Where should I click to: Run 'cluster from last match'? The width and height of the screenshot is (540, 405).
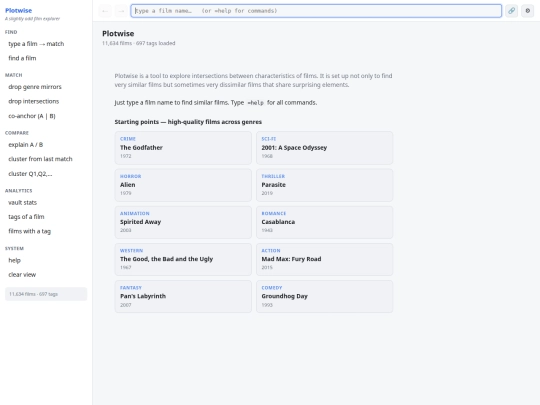[x=46, y=159]
